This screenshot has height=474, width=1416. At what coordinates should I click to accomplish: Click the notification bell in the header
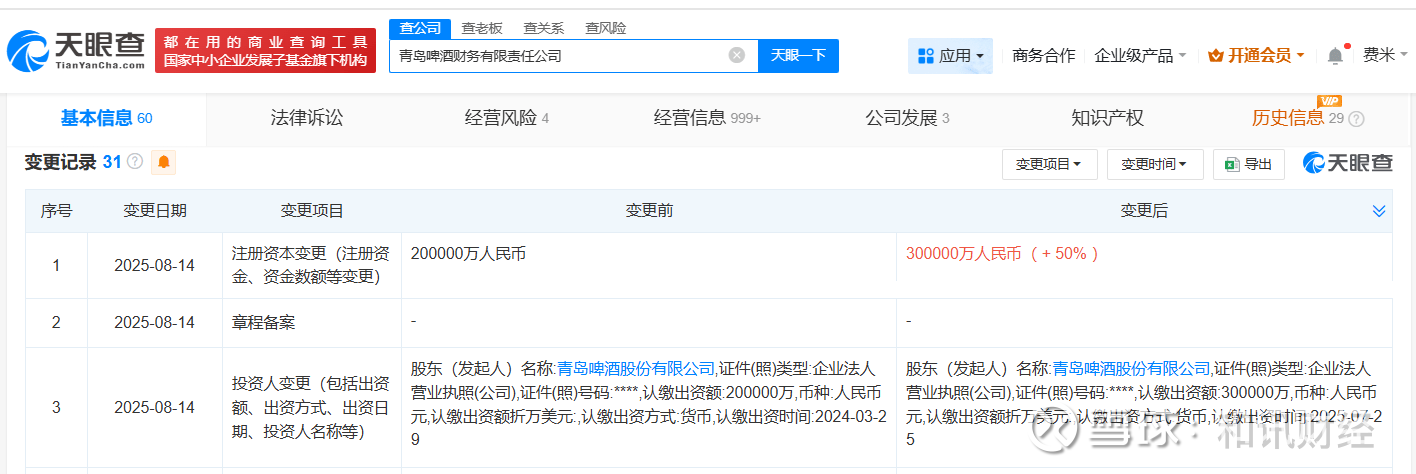point(1335,56)
